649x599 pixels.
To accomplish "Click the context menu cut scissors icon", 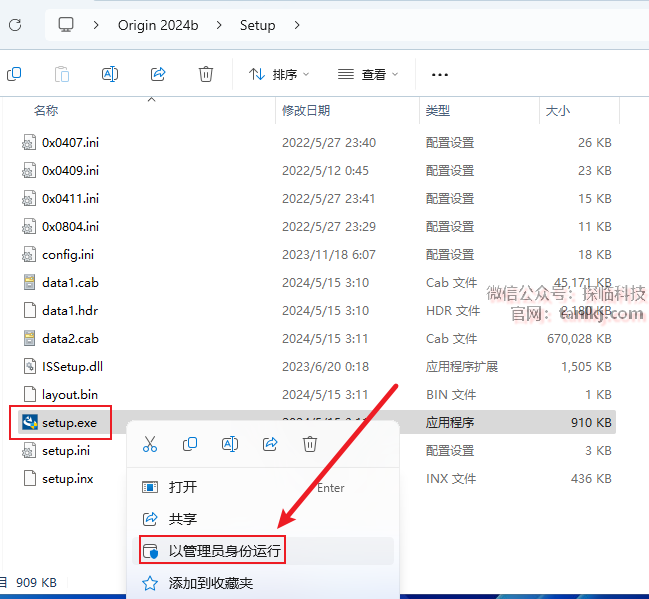I will pos(150,444).
